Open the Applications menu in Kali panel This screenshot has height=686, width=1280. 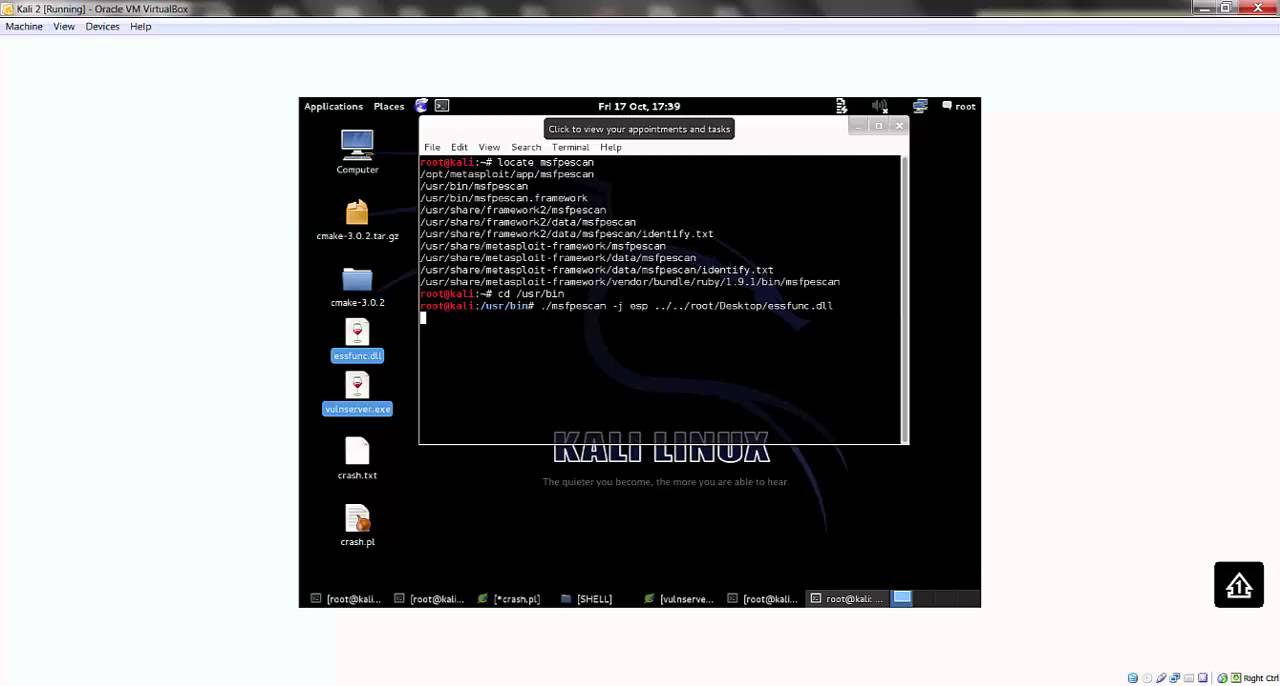pyautogui.click(x=333, y=106)
